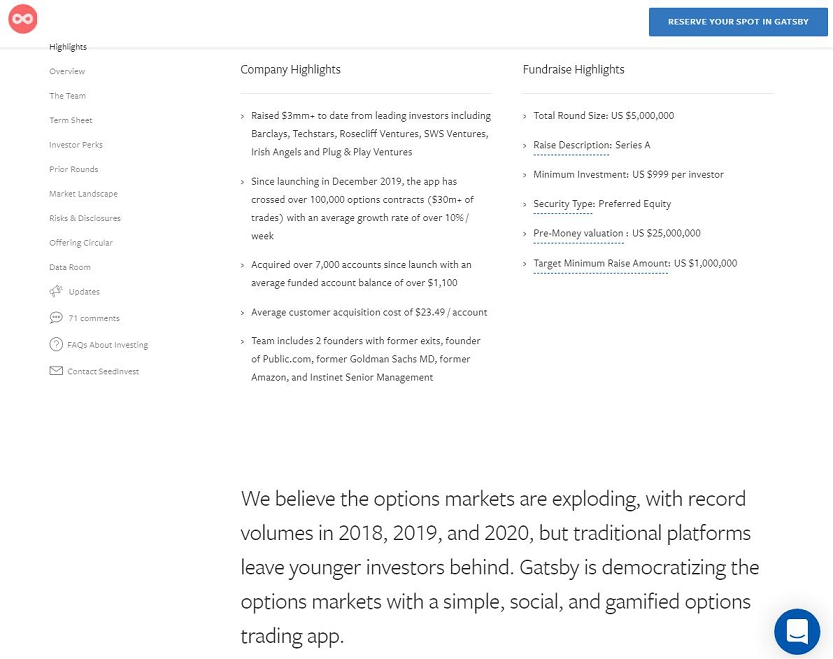This screenshot has height=659, width=833.
Task: Click the comments speech bubble icon
Action: (56, 318)
